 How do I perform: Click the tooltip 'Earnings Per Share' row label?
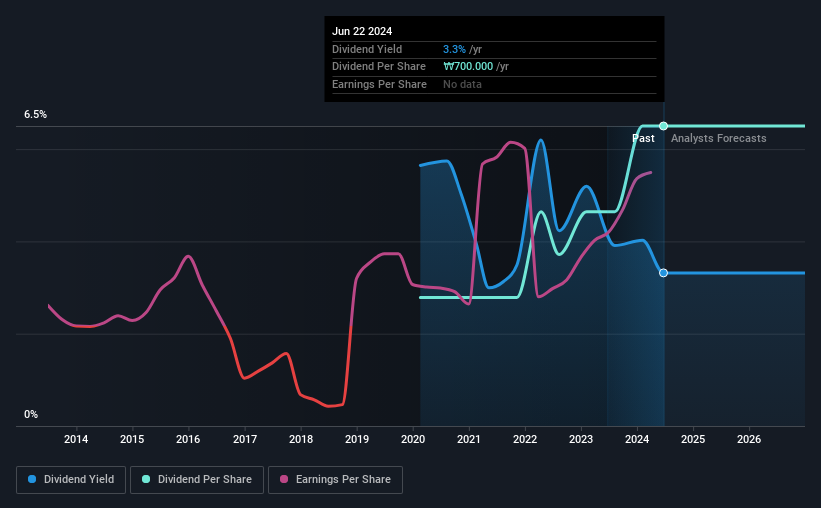coord(379,84)
